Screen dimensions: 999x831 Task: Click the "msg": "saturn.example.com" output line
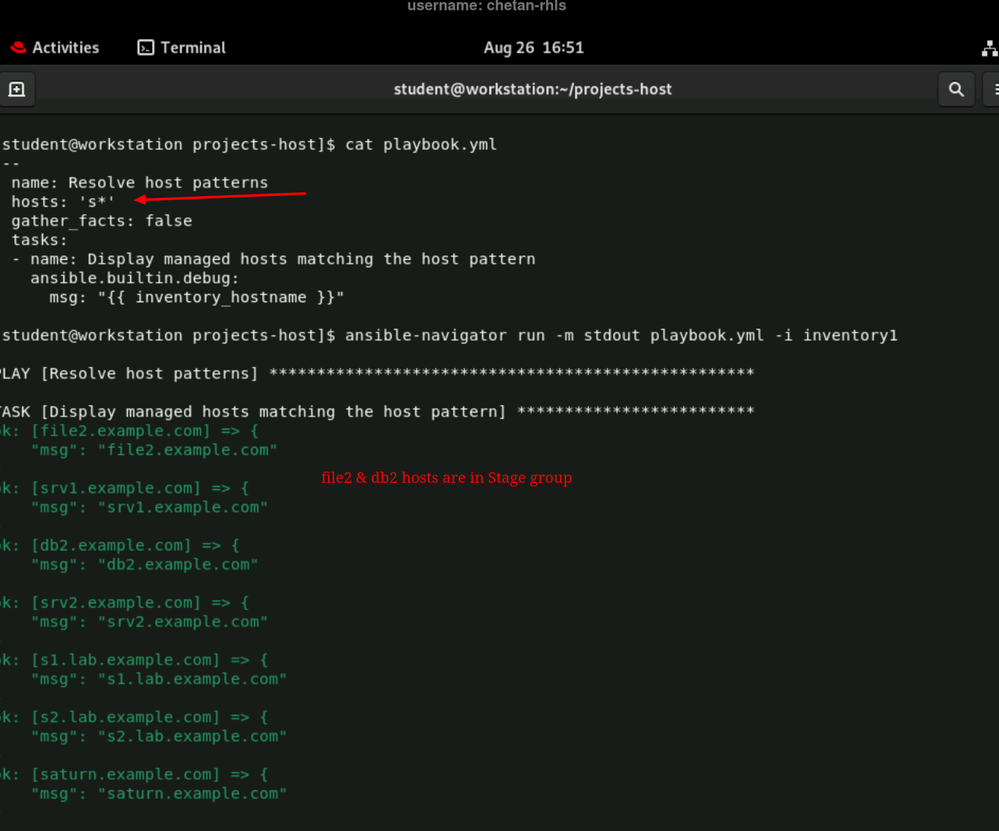coord(159,793)
